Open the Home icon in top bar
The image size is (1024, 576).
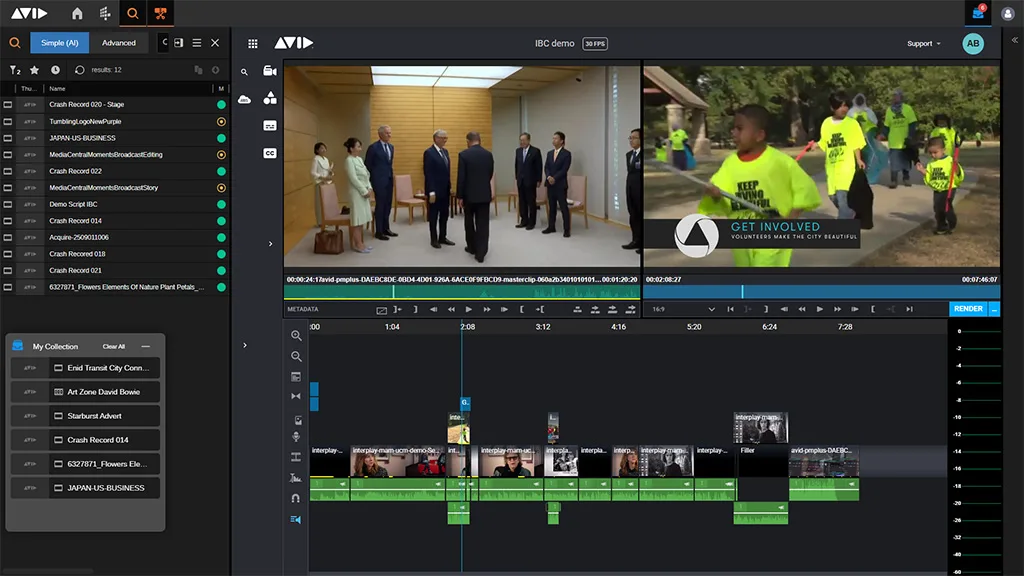pos(78,14)
